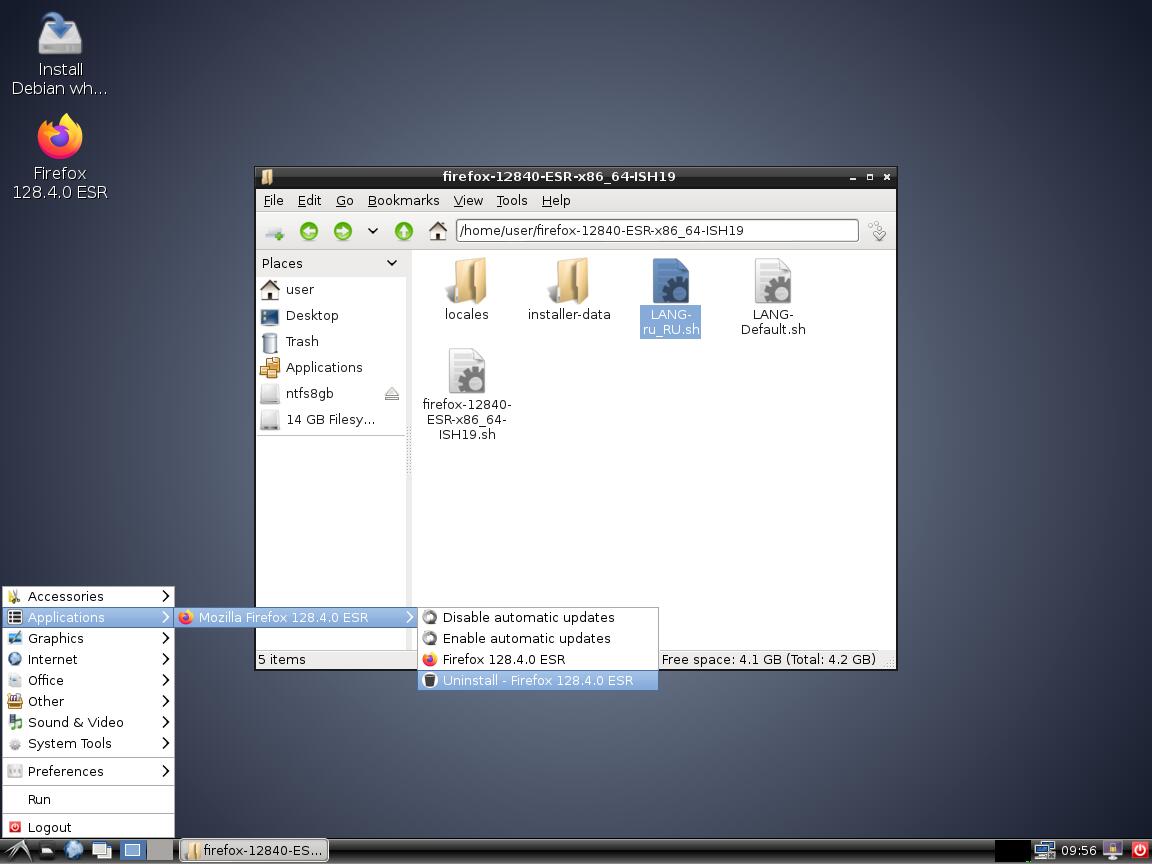The image size is (1152, 864).
Task: Open web browser globe taskbar launcher
Action: tap(73, 851)
